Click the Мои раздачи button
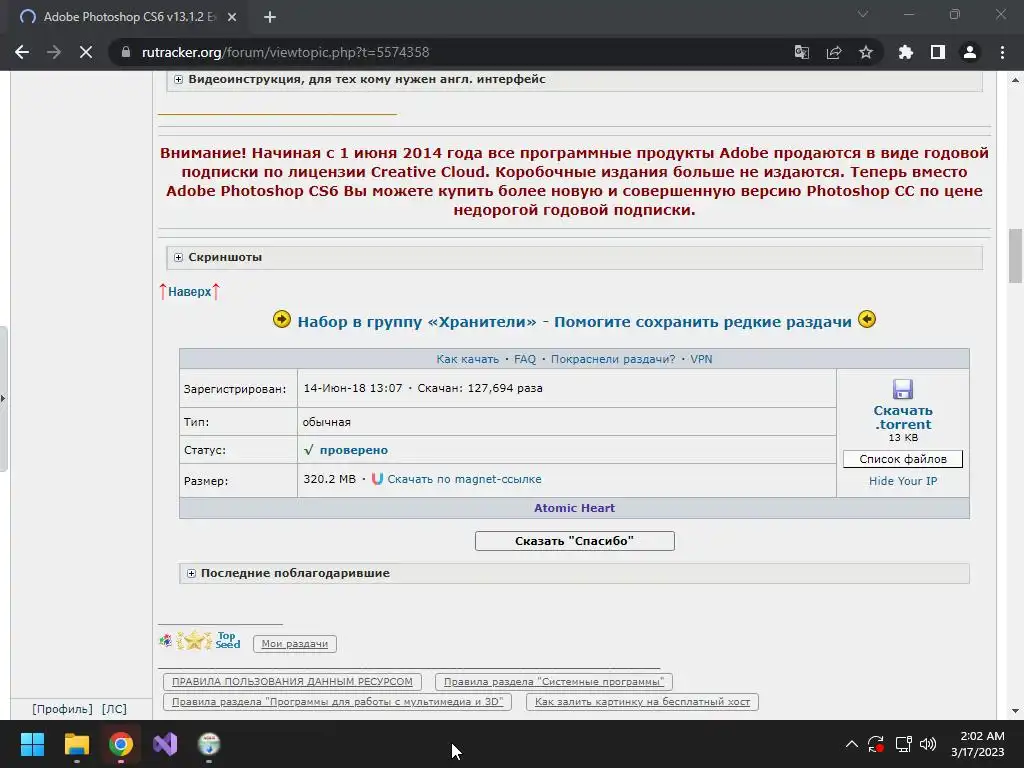This screenshot has height=768, width=1024. (295, 644)
